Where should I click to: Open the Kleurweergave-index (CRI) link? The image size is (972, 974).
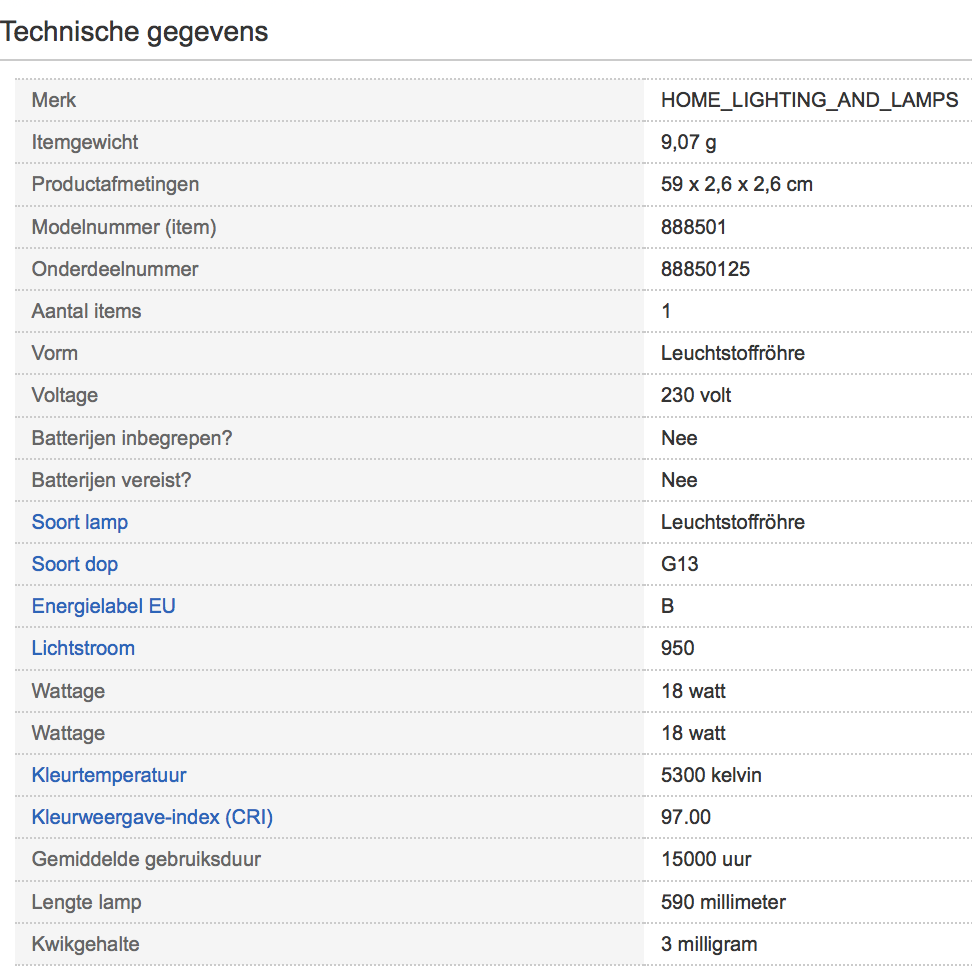click(x=152, y=817)
